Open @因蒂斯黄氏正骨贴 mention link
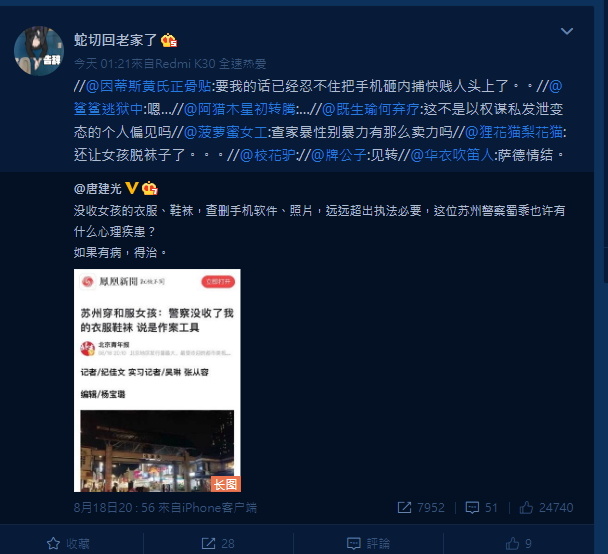This screenshot has width=608, height=554. [148, 86]
